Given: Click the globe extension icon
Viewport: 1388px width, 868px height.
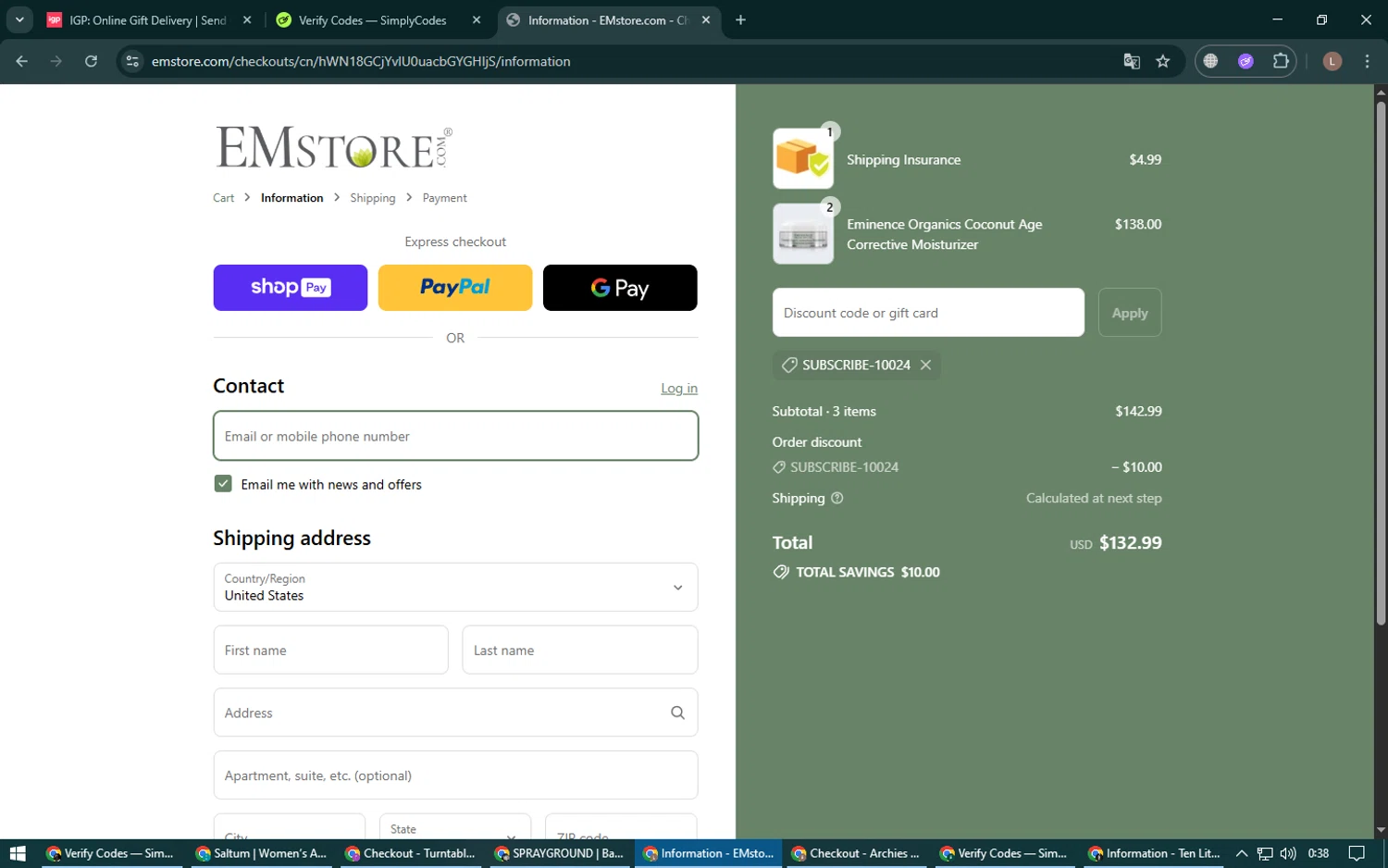Looking at the screenshot, I should tap(1210, 61).
